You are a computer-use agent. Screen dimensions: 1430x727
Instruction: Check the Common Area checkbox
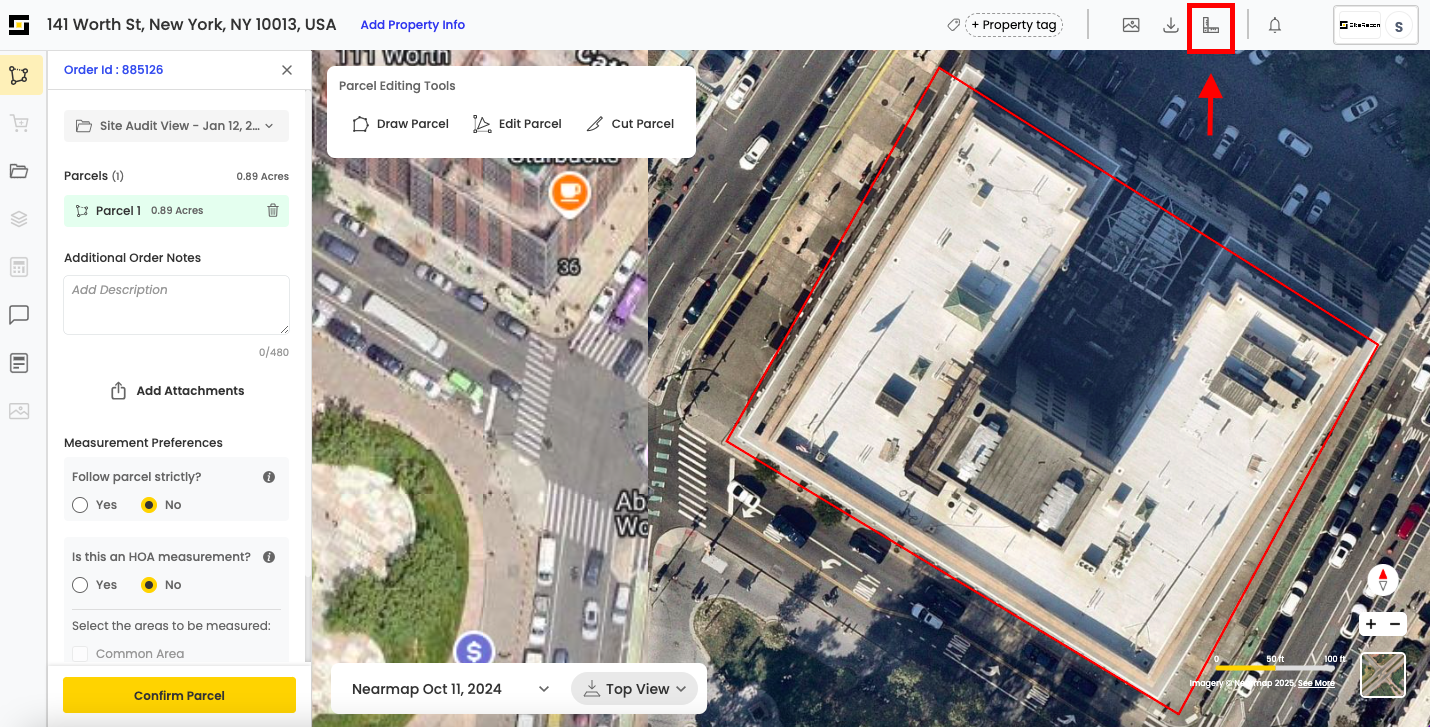[81, 654]
